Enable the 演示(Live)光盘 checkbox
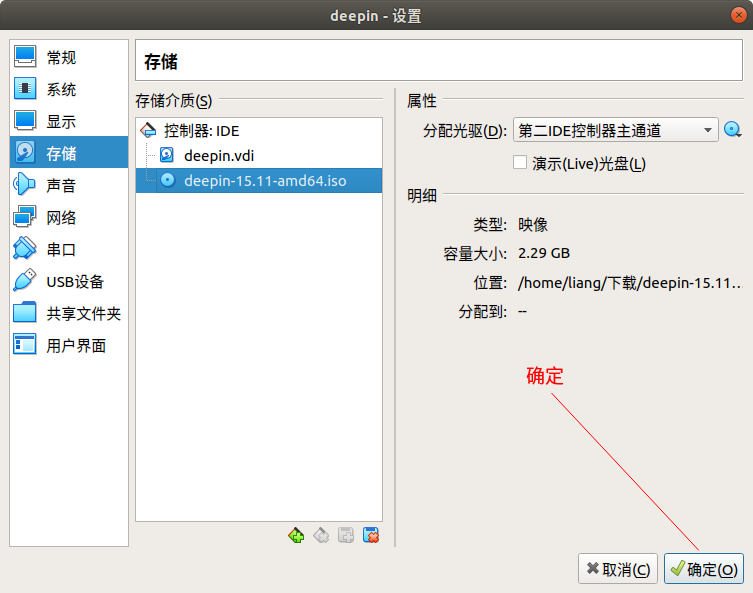 [x=520, y=162]
